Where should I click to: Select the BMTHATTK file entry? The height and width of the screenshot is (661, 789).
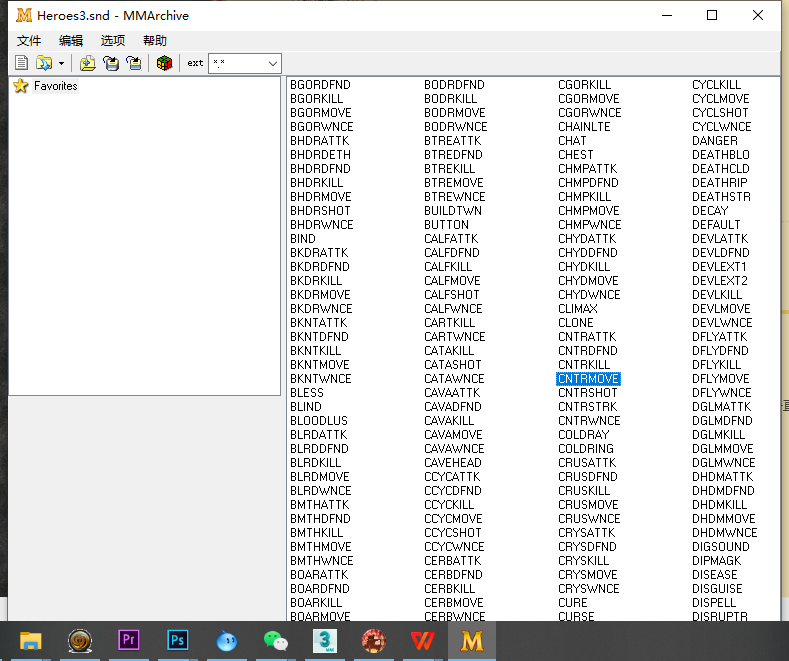pyautogui.click(x=319, y=504)
